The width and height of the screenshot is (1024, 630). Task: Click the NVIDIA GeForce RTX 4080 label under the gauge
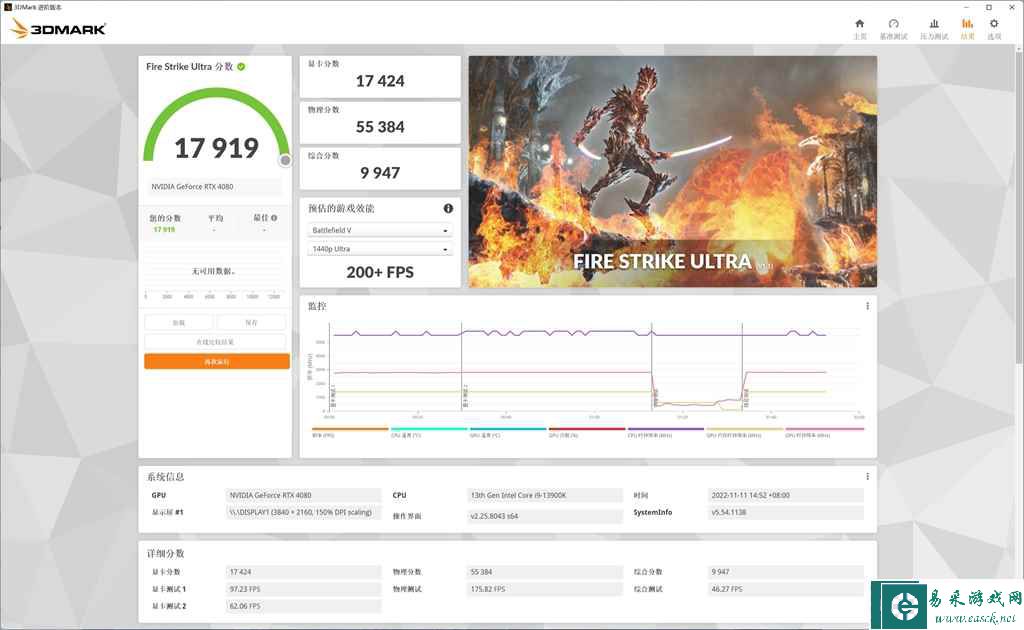point(213,187)
